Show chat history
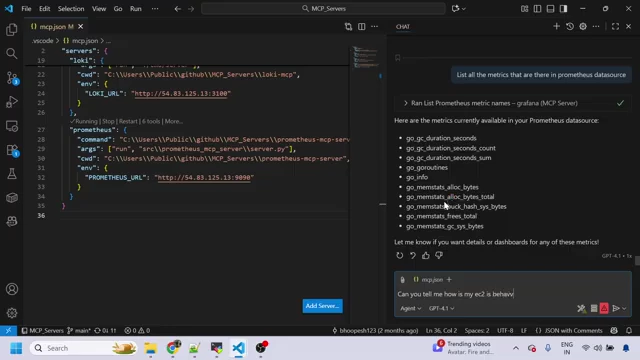The width and height of the screenshot is (640, 360). 570,27
